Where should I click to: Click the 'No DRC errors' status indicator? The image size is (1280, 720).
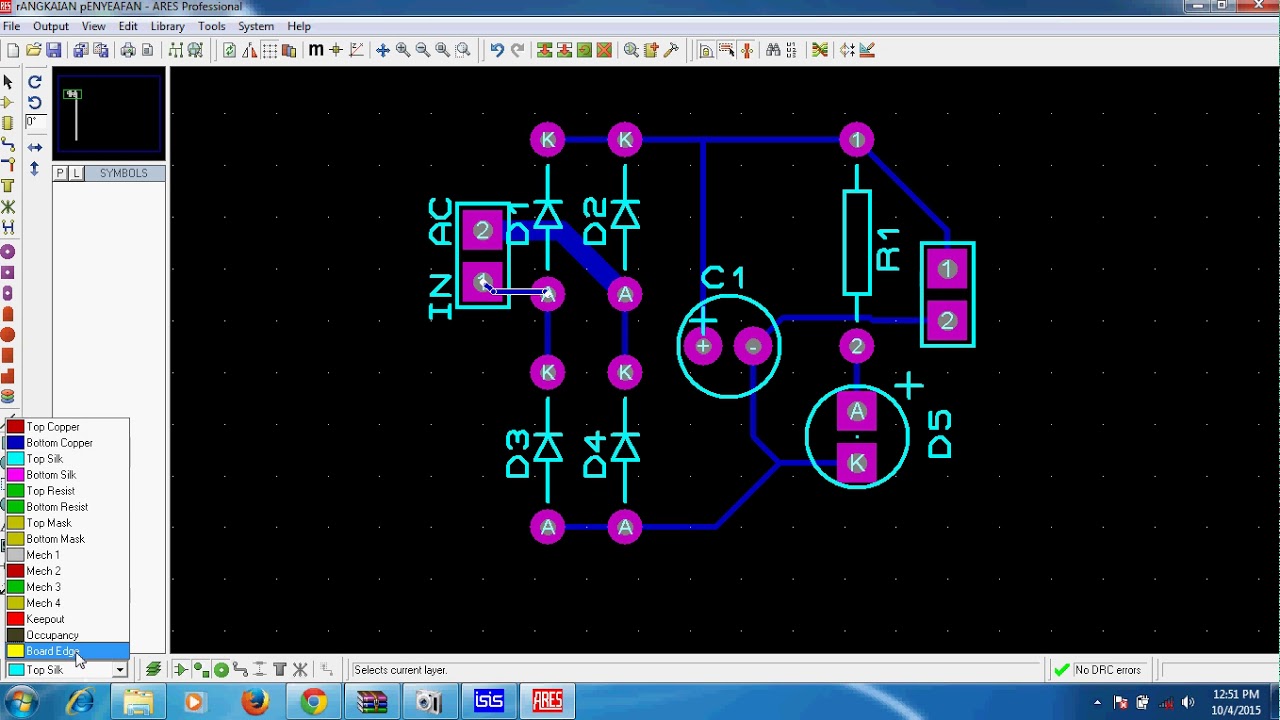tap(1097, 670)
